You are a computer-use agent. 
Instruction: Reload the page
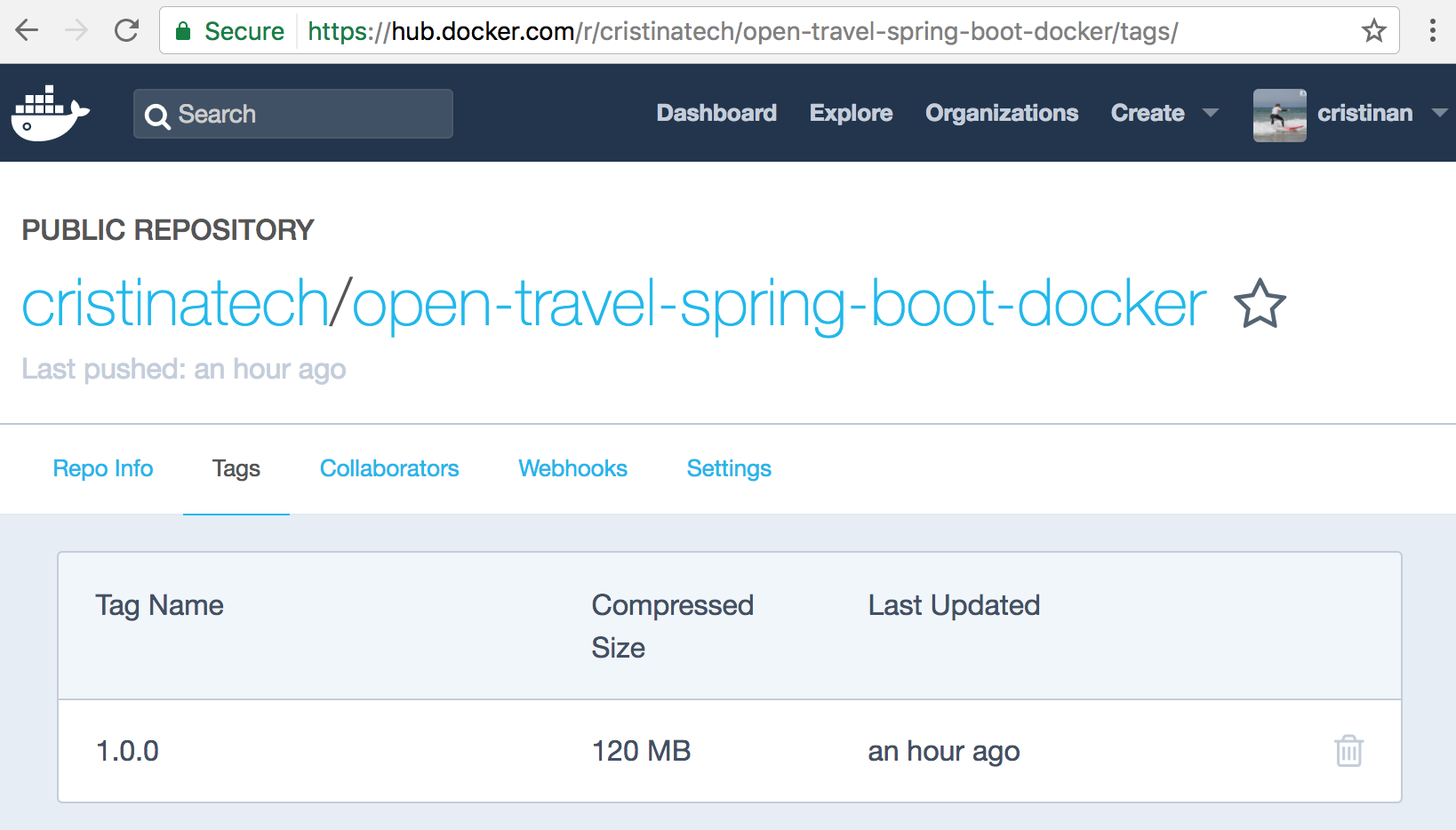[127, 30]
